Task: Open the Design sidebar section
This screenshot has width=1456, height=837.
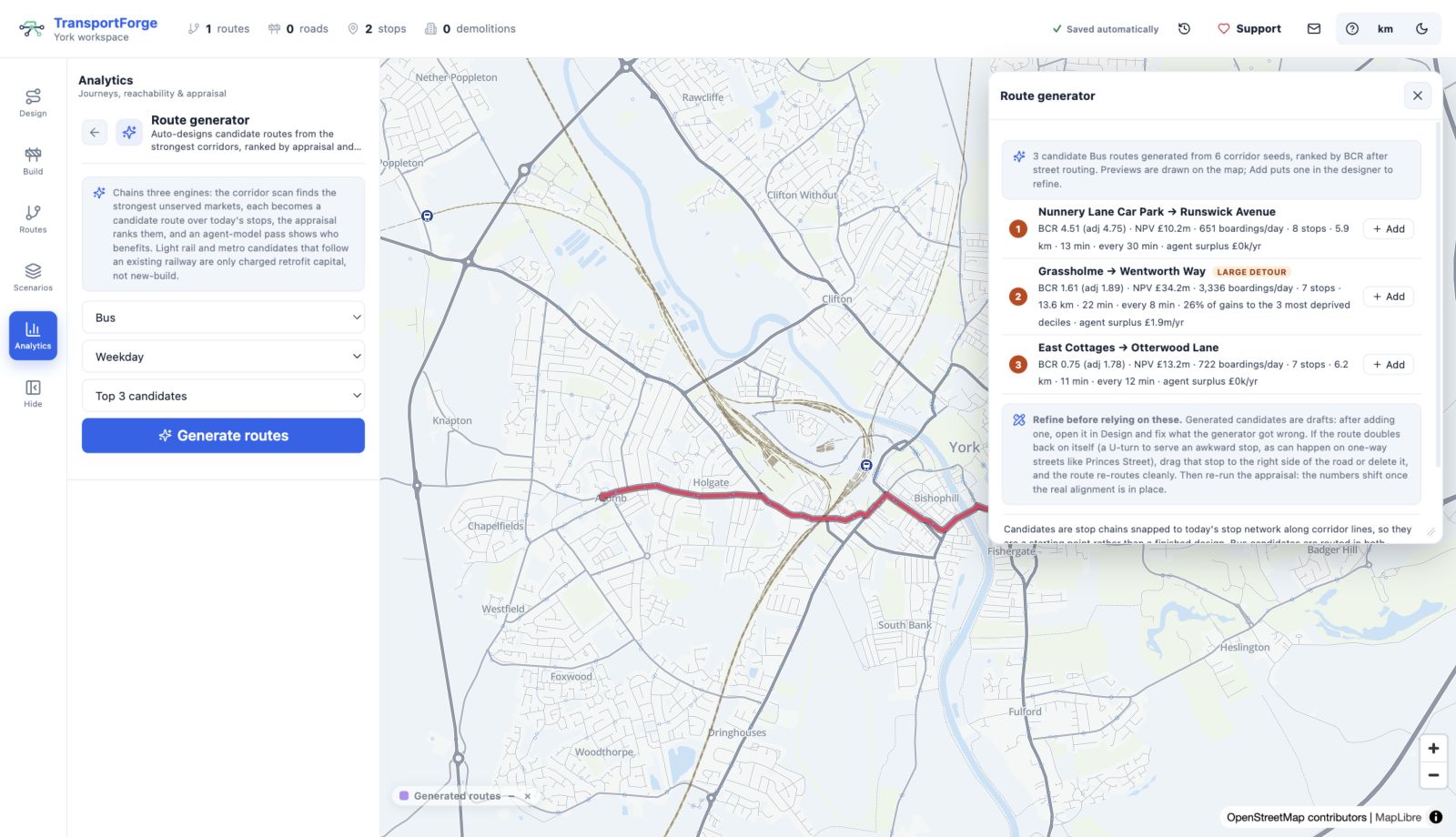Action: pyautogui.click(x=33, y=102)
